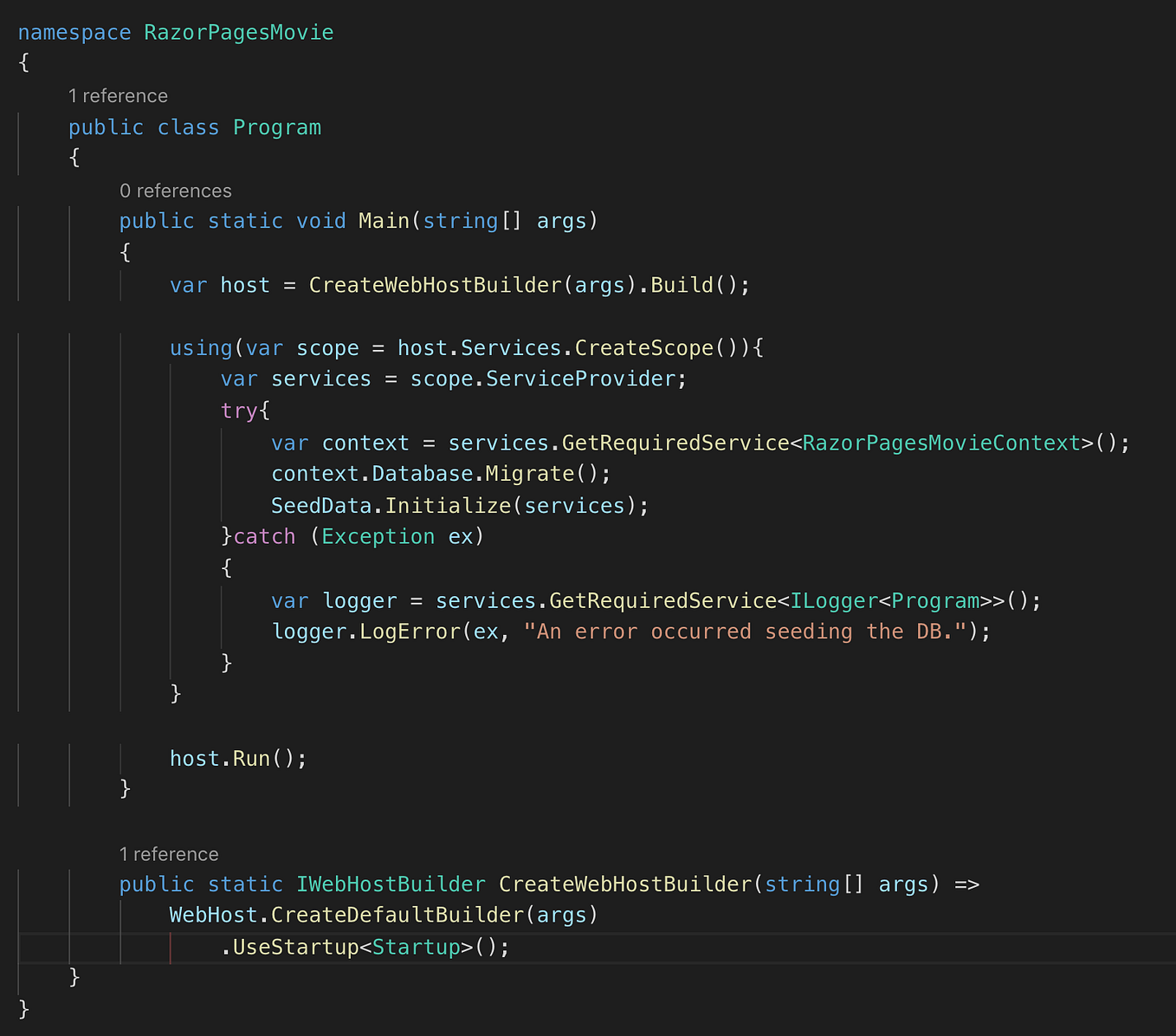Click the RazorPagesMovie namespace identifier
This screenshot has height=1036, width=1176.
(x=238, y=32)
